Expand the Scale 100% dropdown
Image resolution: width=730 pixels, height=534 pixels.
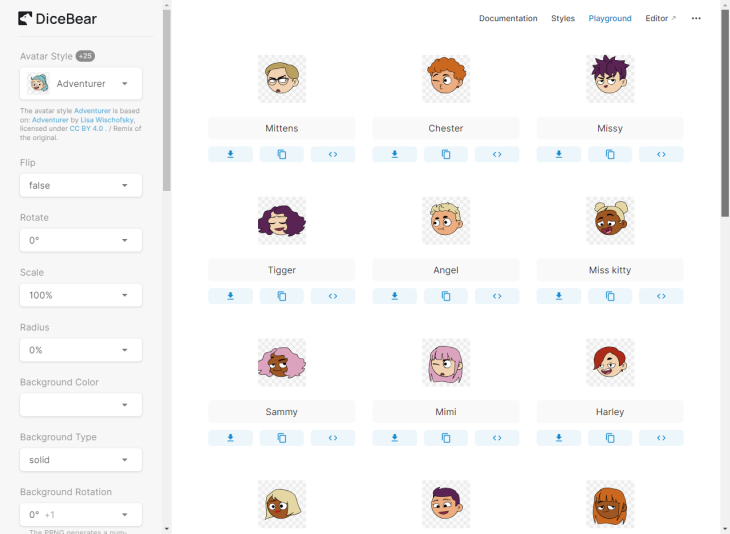(81, 295)
